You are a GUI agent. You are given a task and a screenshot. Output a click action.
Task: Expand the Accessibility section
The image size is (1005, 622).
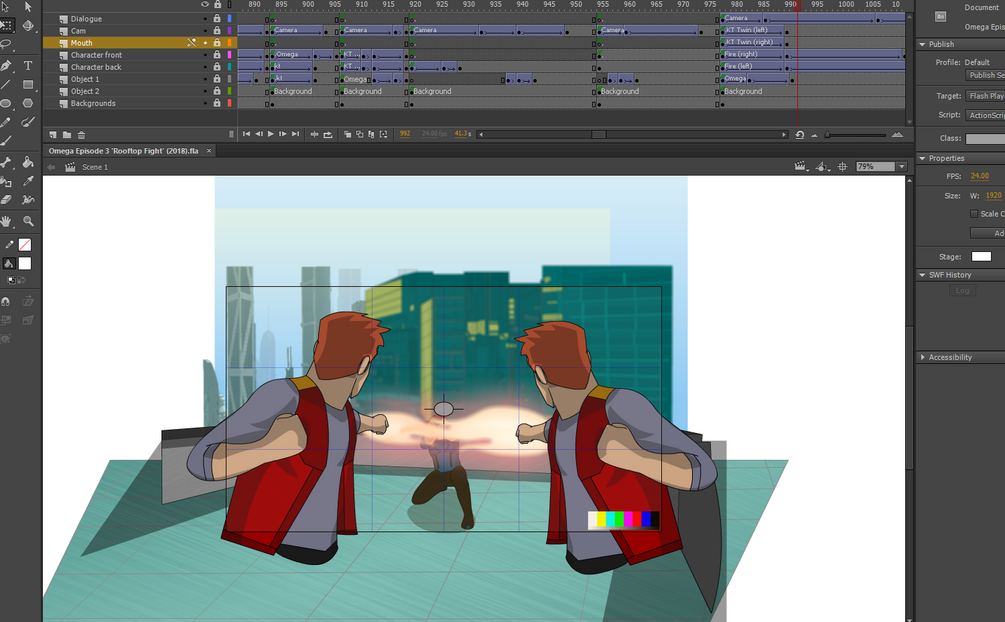pyautogui.click(x=922, y=357)
